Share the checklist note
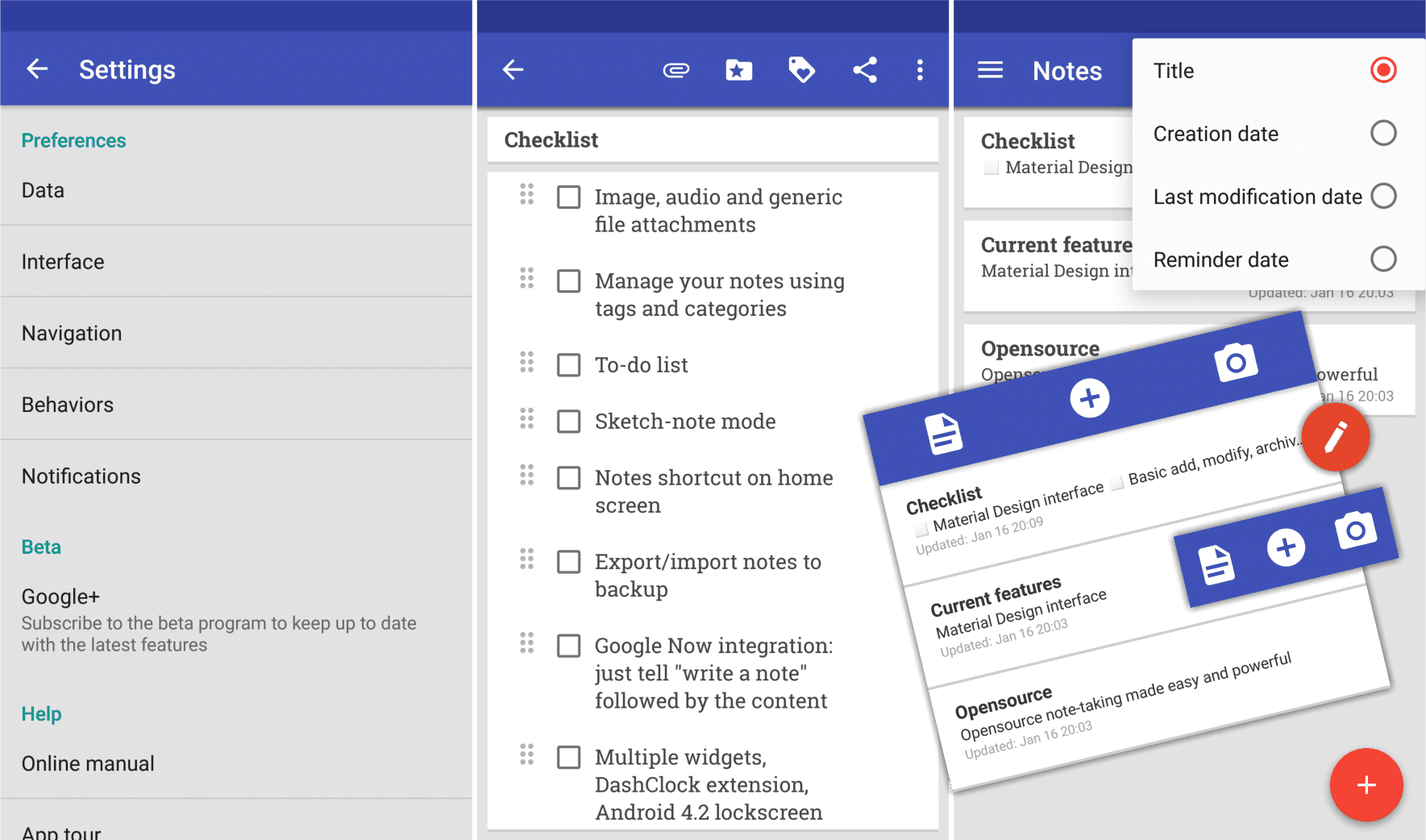The width and height of the screenshot is (1426, 840). tap(864, 69)
